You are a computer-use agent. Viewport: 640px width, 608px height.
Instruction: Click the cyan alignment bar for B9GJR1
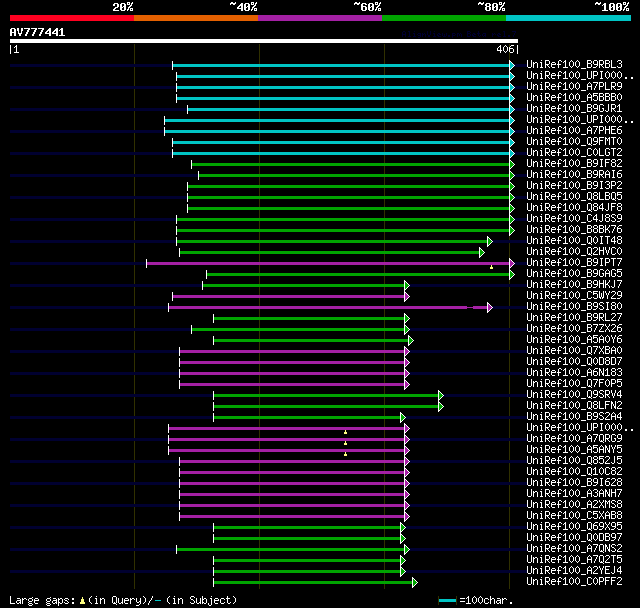349,109
